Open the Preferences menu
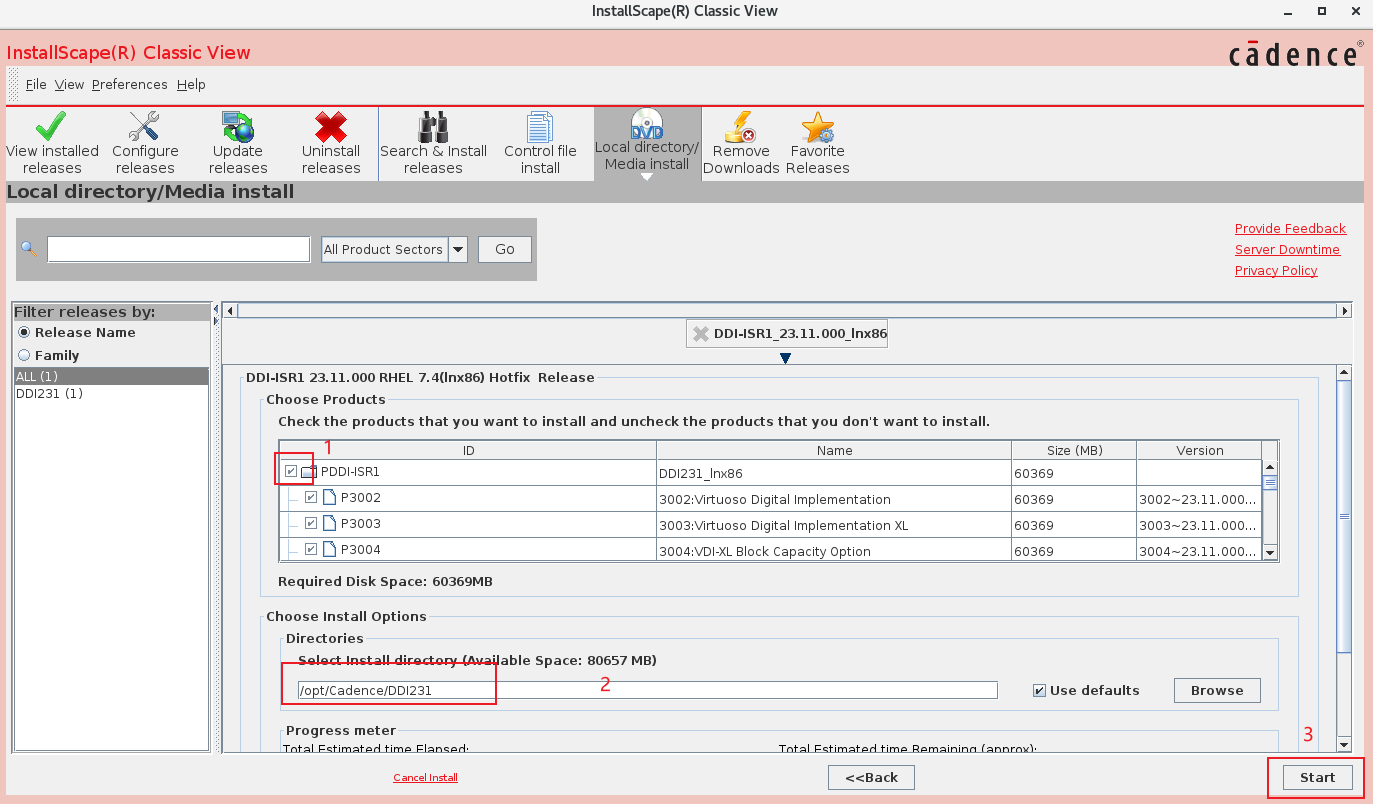This screenshot has width=1373, height=804. [129, 85]
